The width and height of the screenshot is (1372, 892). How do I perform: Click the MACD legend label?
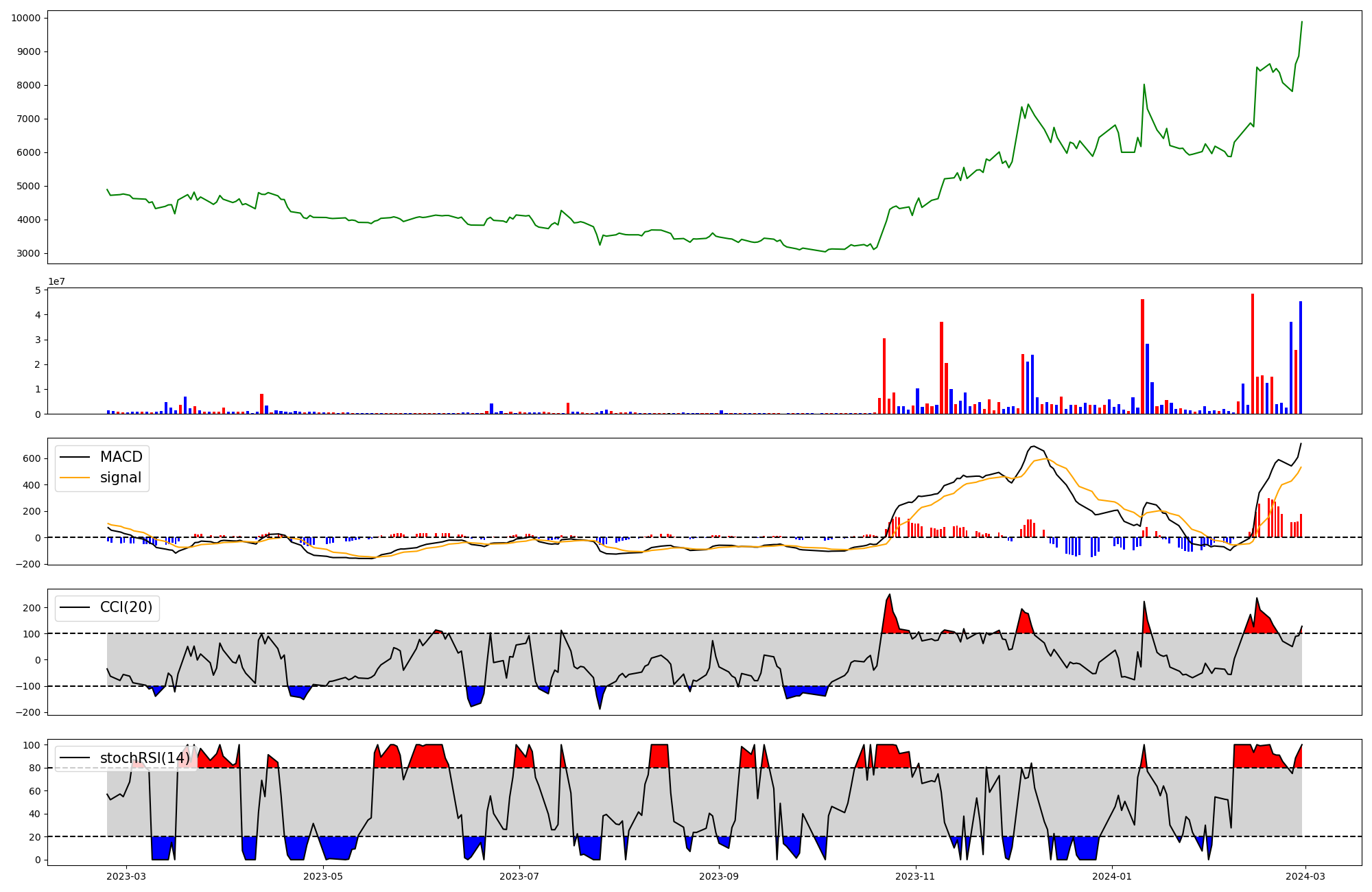[121, 457]
